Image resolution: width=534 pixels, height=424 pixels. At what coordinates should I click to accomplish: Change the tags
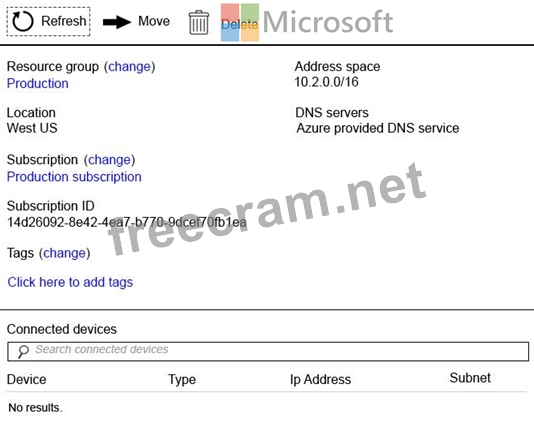coord(64,253)
